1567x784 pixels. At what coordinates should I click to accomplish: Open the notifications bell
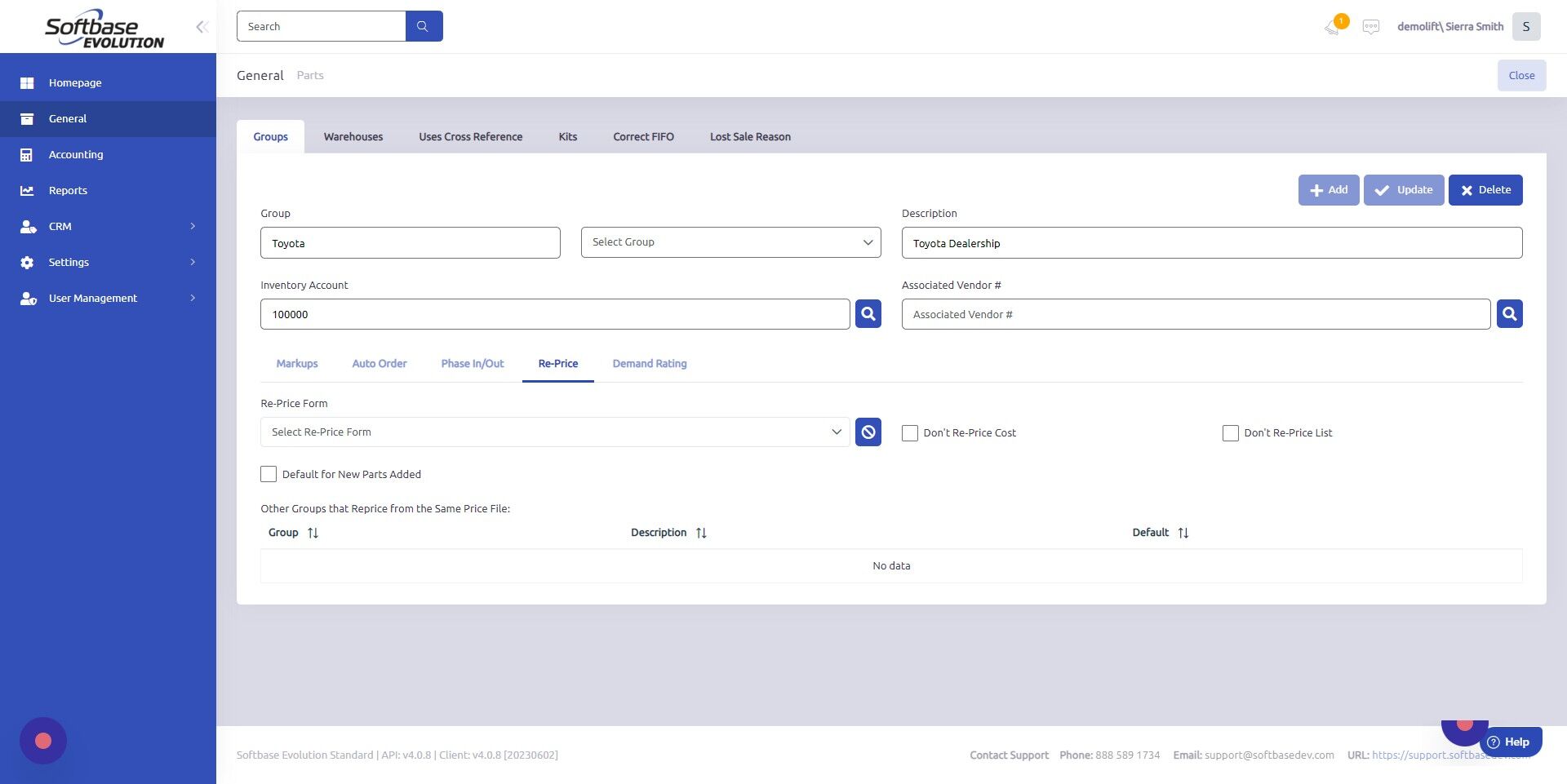pyautogui.click(x=1332, y=27)
